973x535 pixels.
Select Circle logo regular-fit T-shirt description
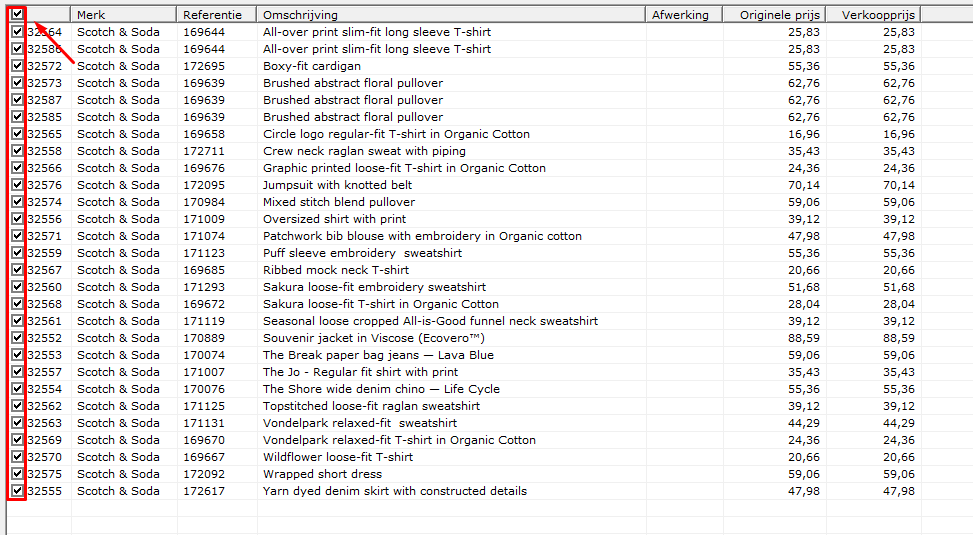(x=396, y=133)
